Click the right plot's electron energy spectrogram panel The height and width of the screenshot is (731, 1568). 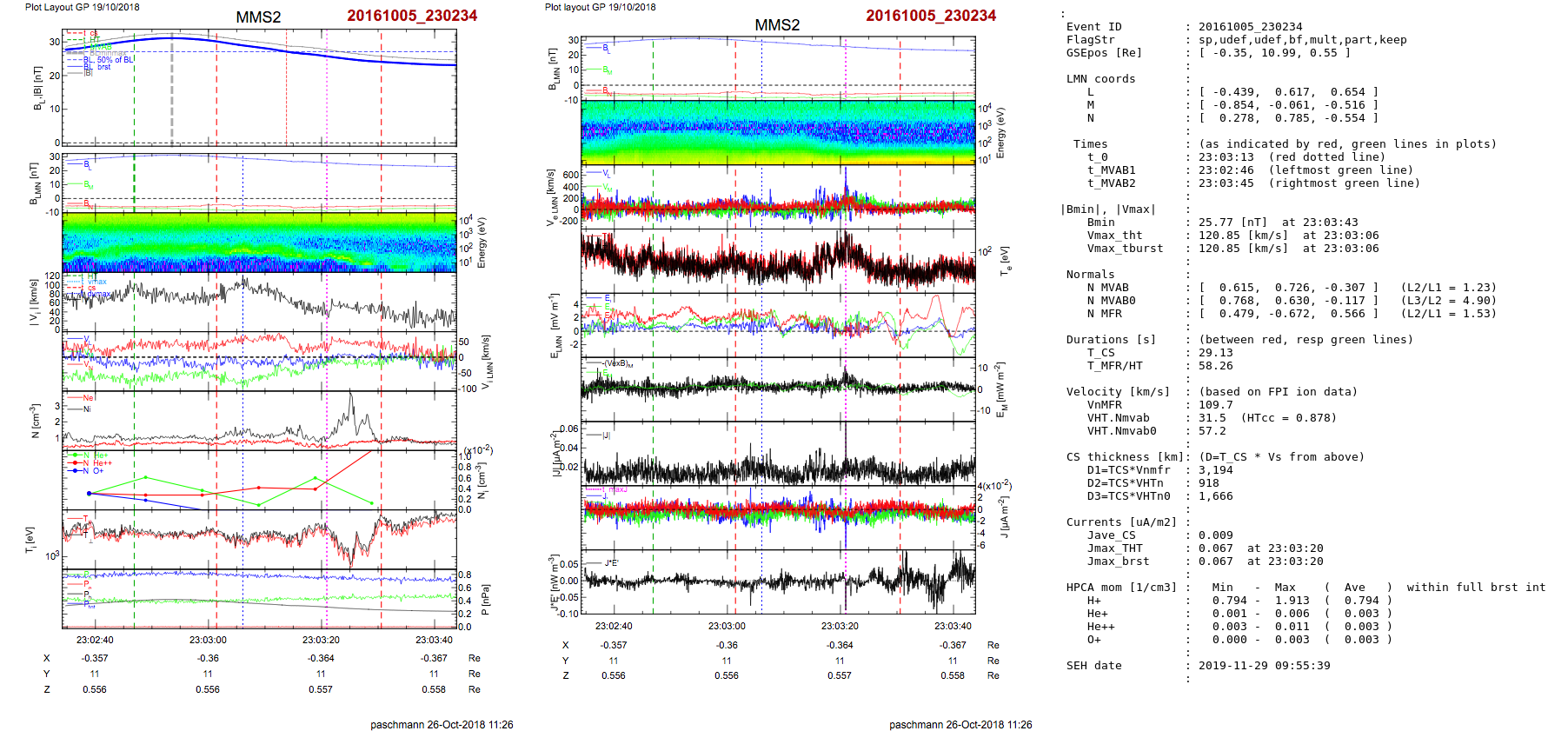[778, 132]
